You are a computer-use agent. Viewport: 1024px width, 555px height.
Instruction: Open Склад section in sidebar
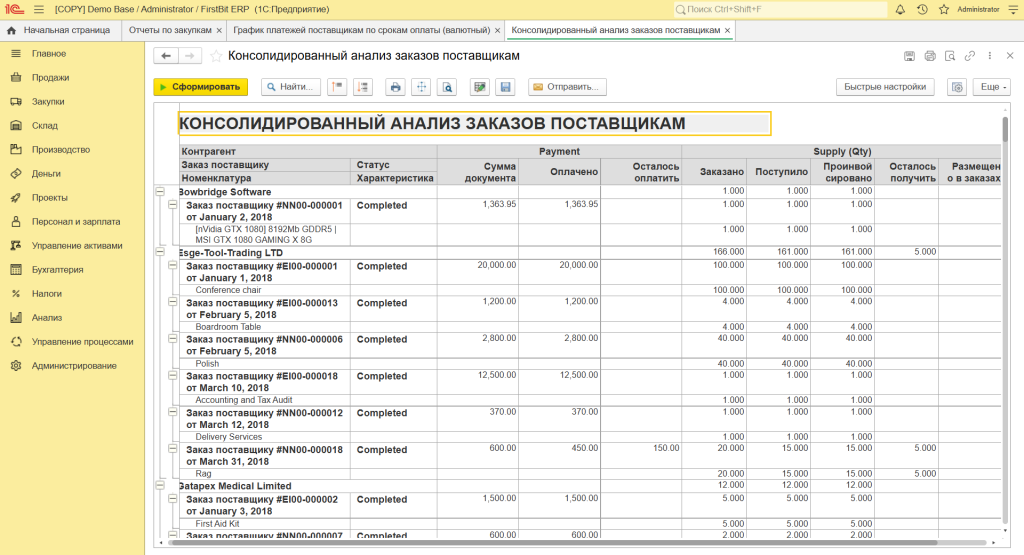[x=72, y=125]
